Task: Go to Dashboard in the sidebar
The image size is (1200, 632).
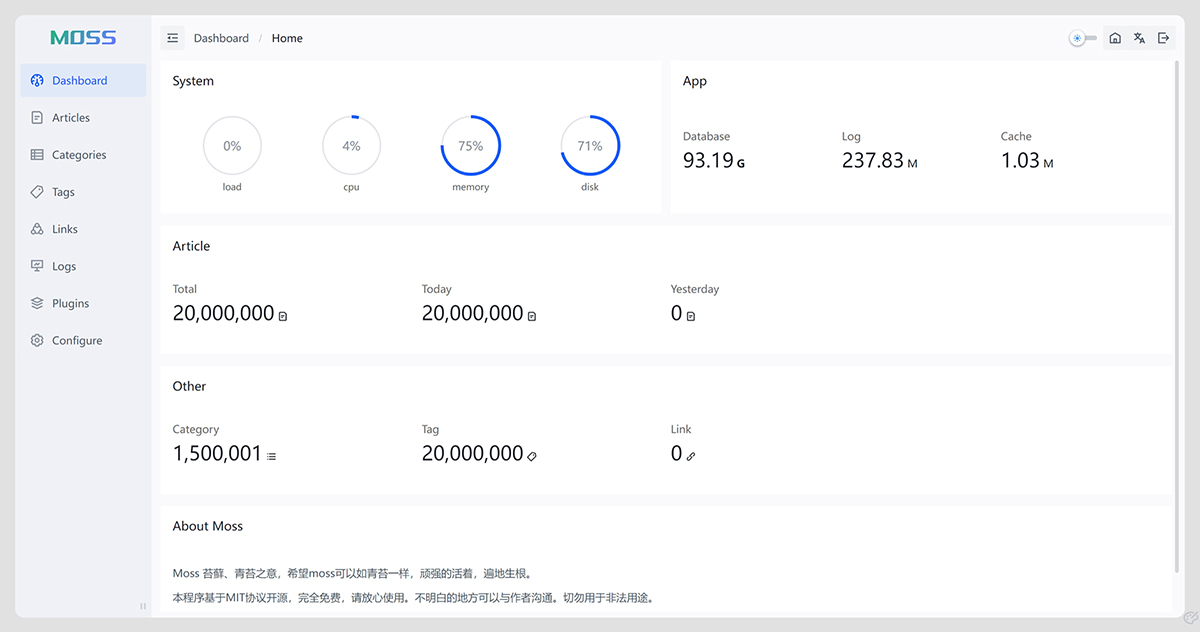Action: tap(80, 81)
